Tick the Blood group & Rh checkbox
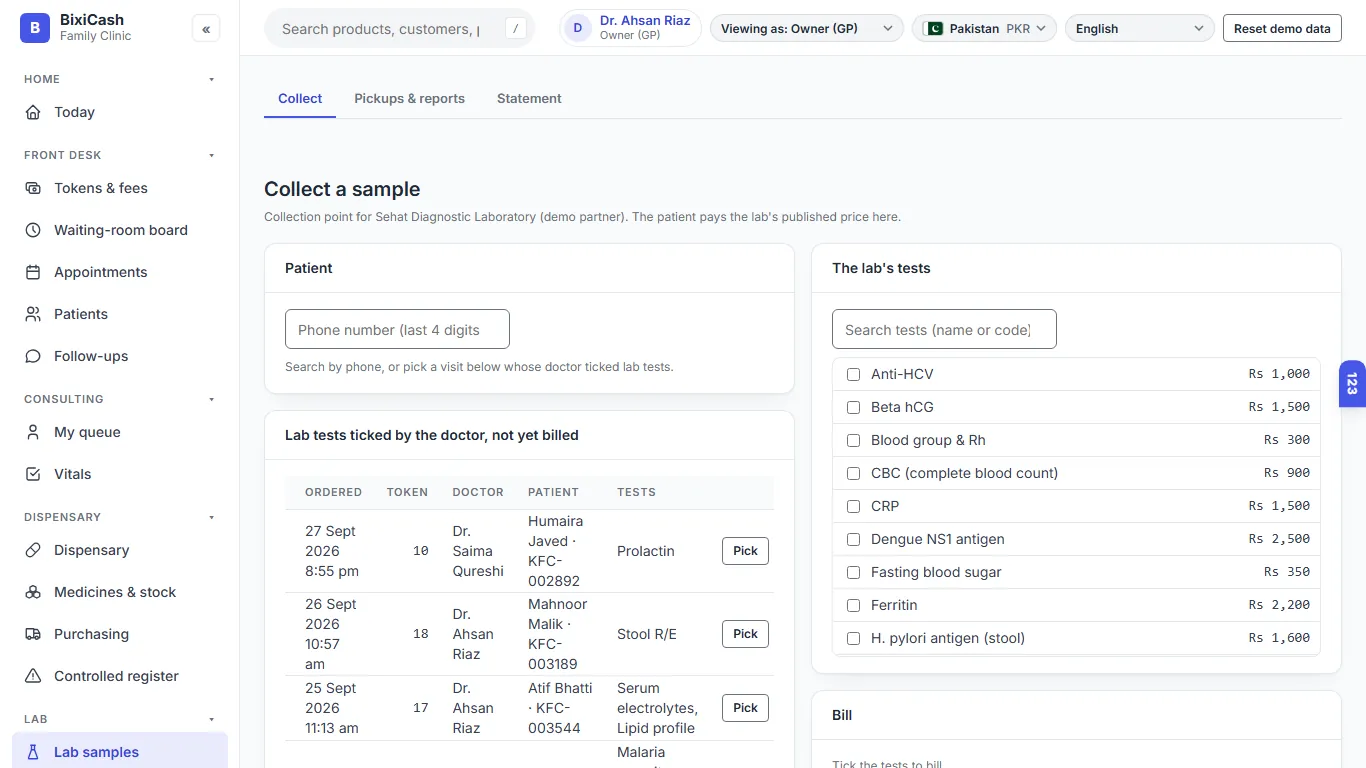This screenshot has height=768, width=1366. coord(853,440)
